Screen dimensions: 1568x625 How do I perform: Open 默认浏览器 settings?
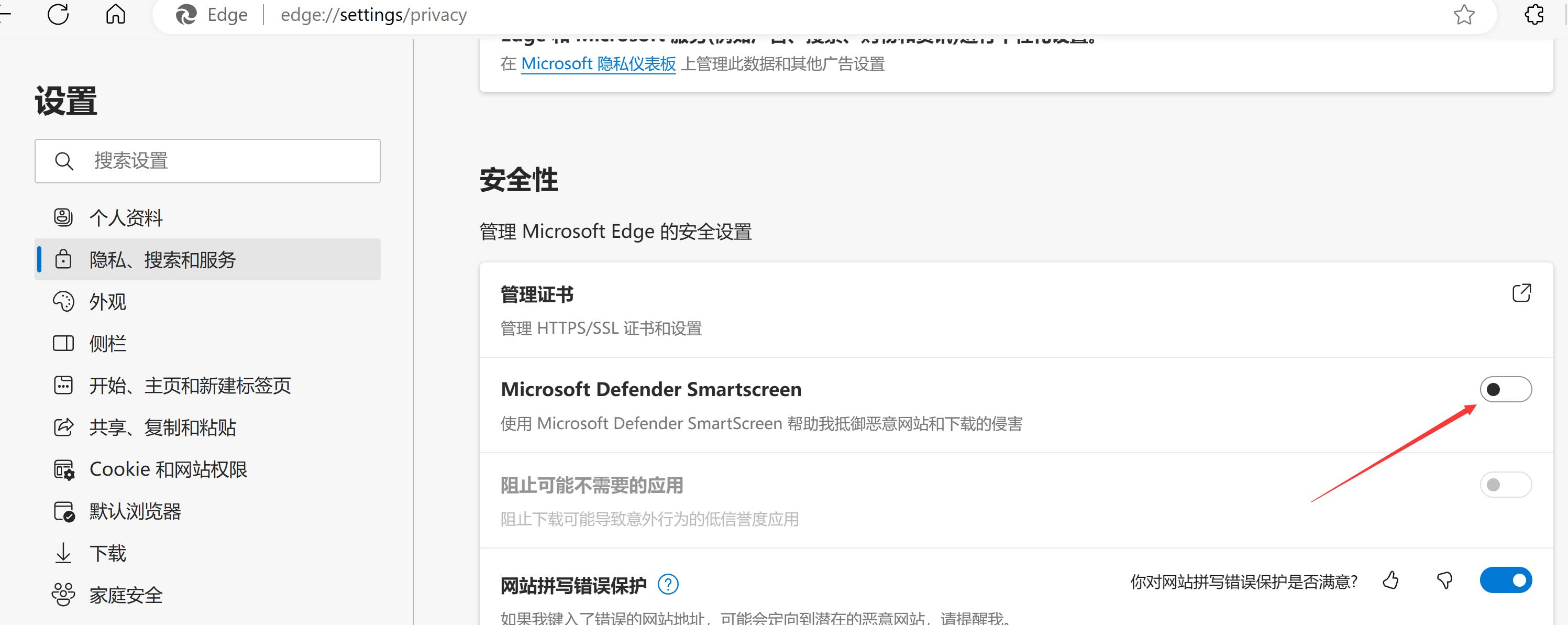coord(207,511)
